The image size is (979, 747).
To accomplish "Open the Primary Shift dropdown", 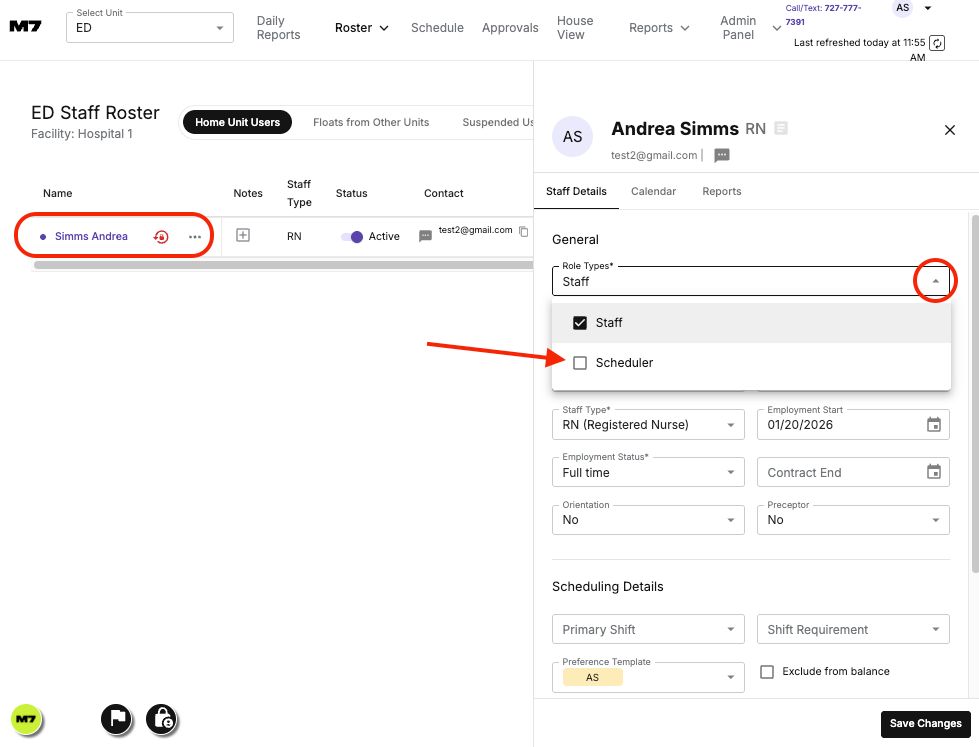I will click(647, 630).
